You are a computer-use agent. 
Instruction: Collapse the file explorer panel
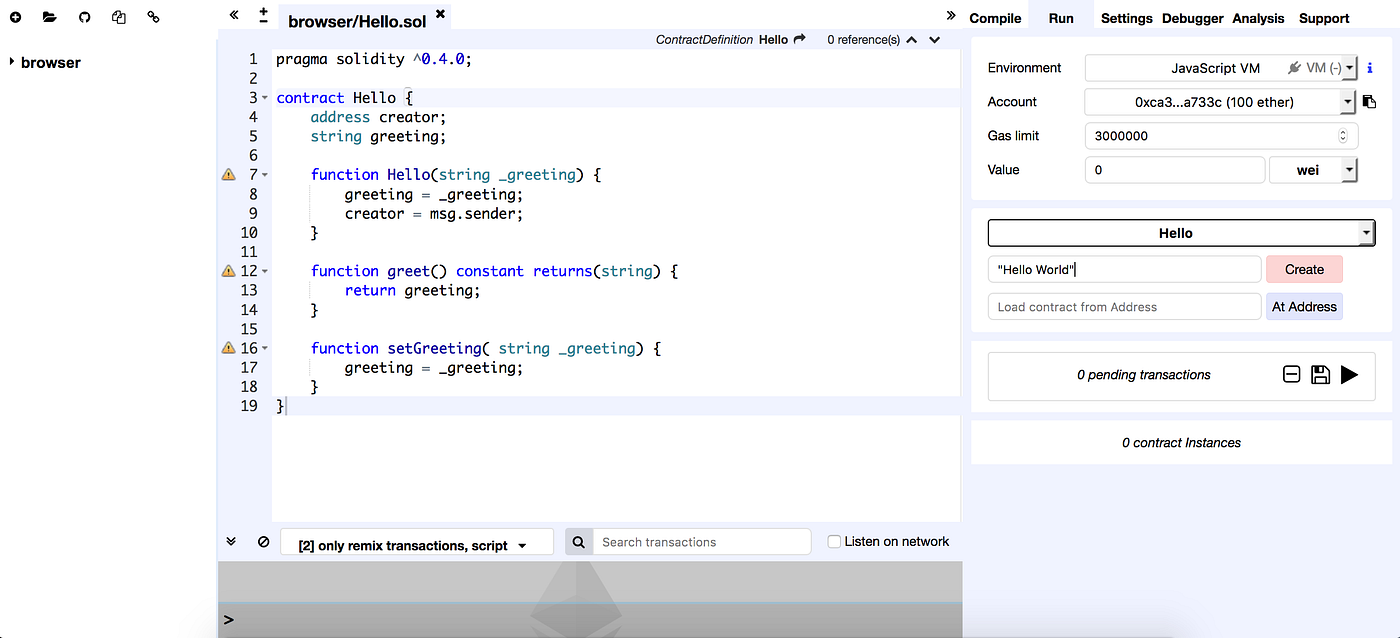tap(233, 15)
